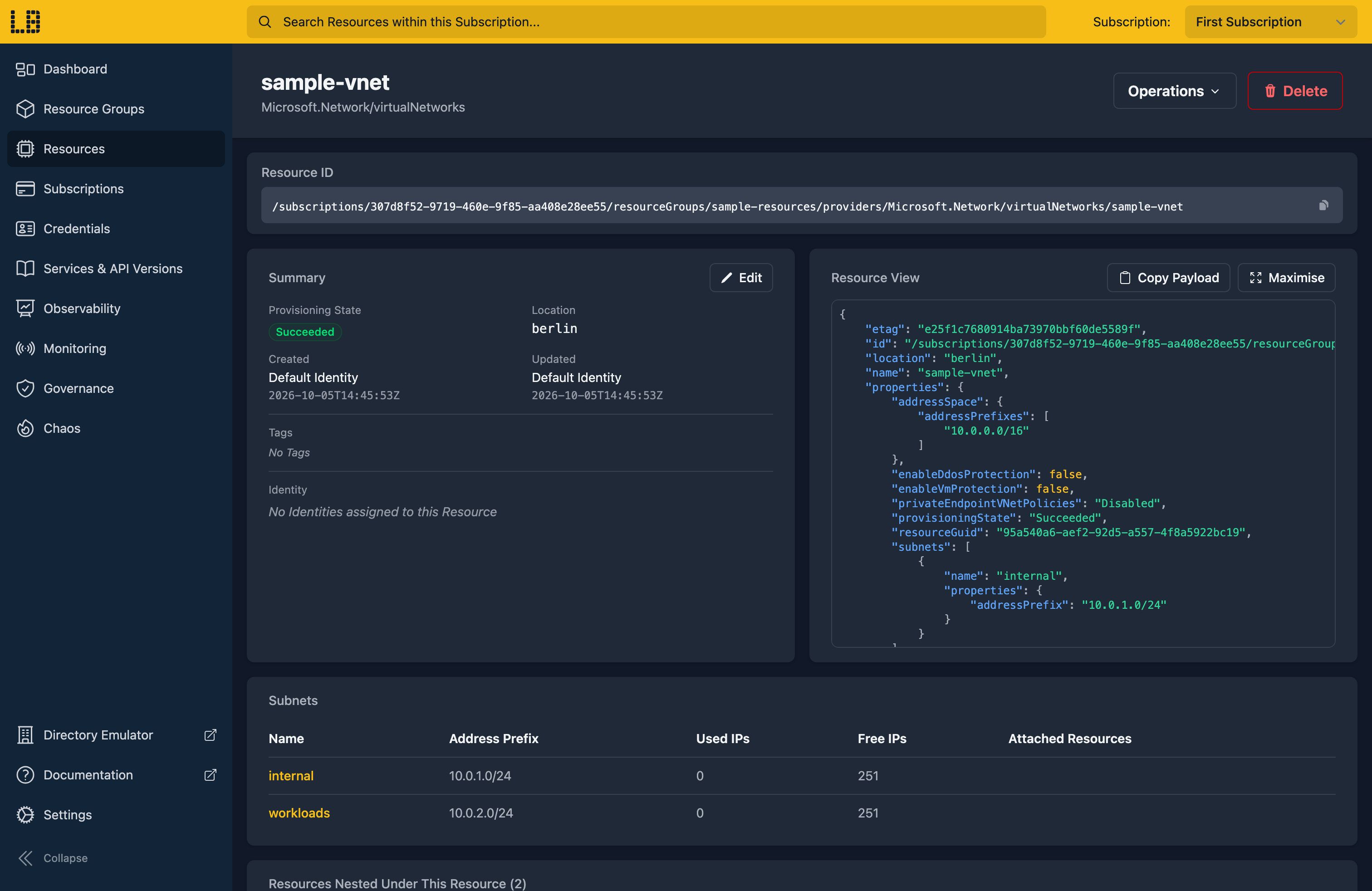Click the No Tags text
Viewport: 1372px width, 891px height.
tap(289, 453)
